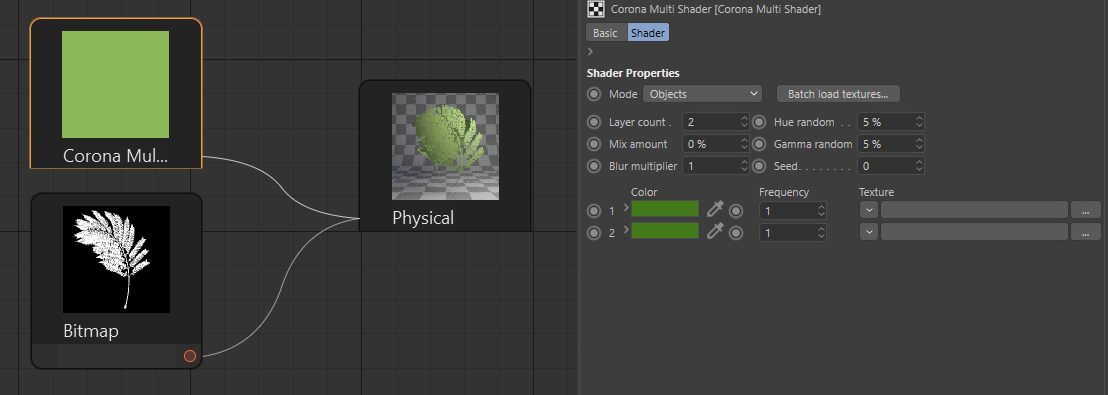The height and width of the screenshot is (395, 1108).
Task: Click the texture path bar in row 1
Action: click(x=974, y=210)
